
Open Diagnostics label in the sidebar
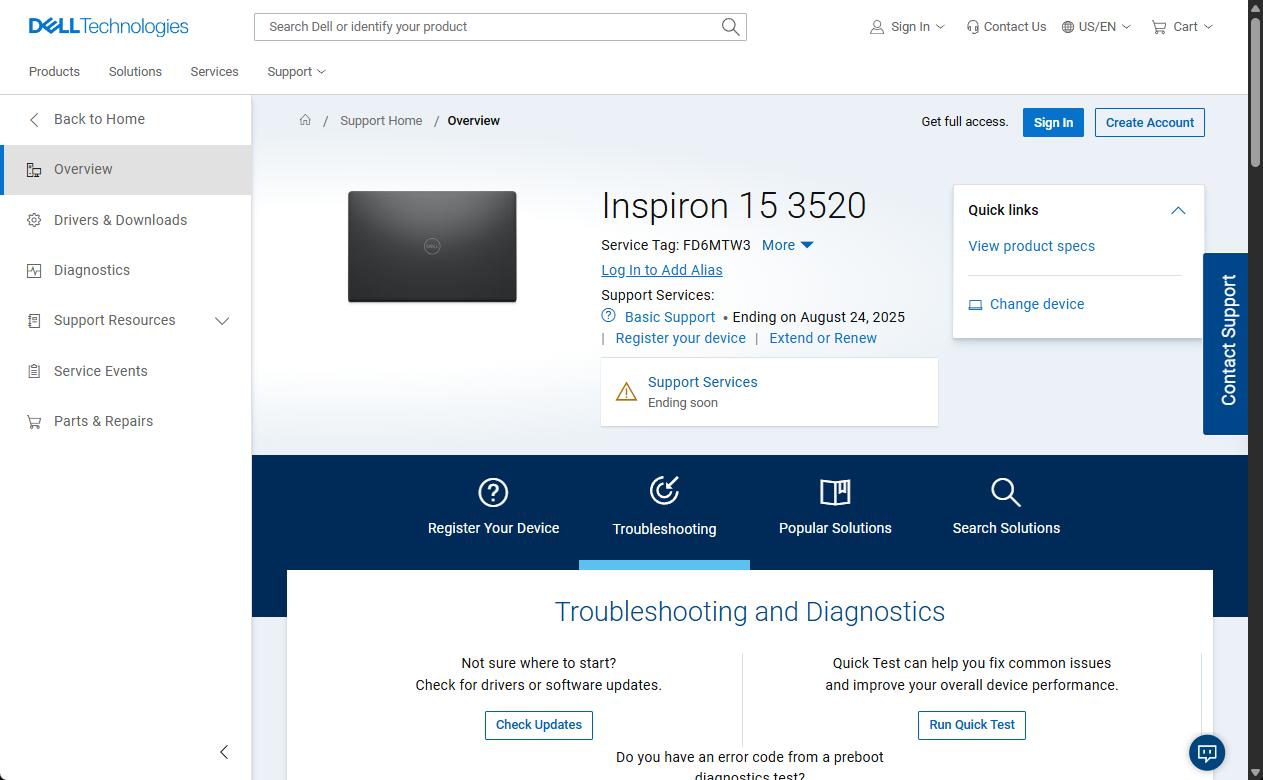coord(92,270)
